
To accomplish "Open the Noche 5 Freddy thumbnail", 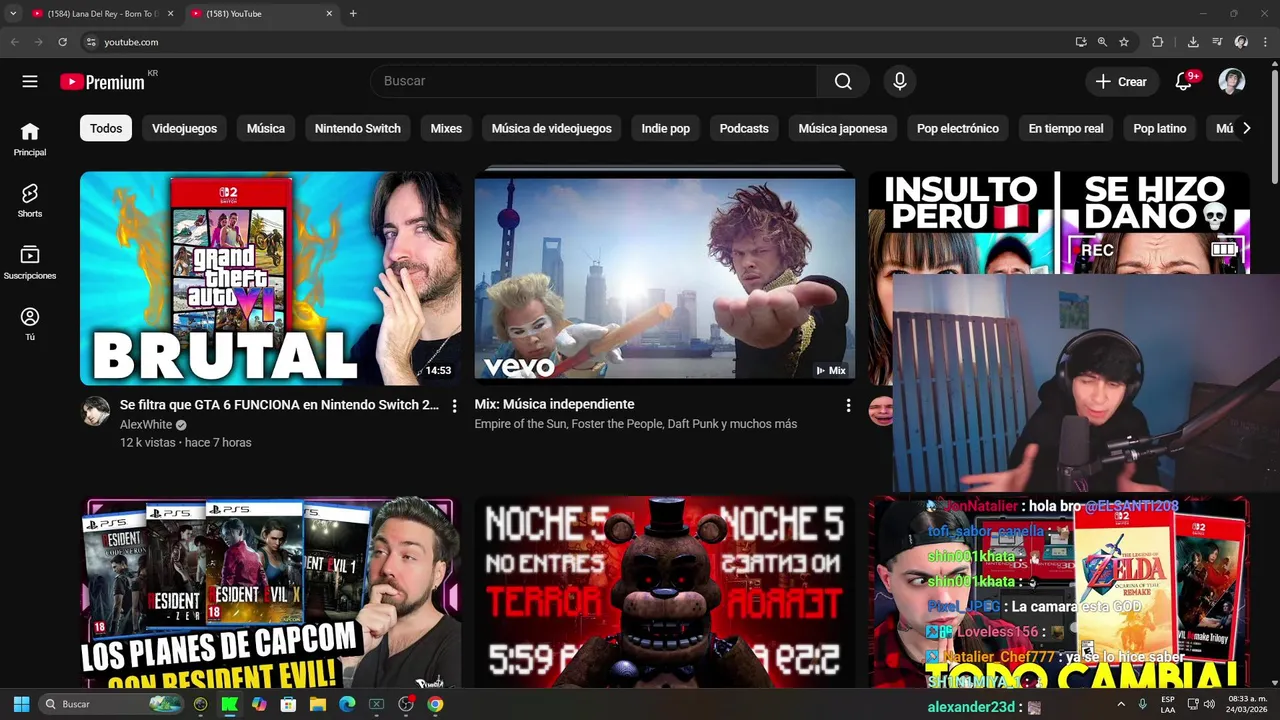I will point(665,592).
